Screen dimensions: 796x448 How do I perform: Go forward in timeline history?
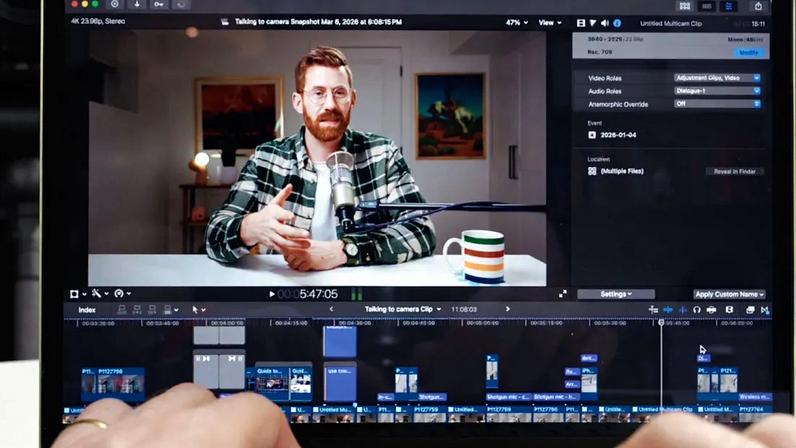tap(507, 309)
